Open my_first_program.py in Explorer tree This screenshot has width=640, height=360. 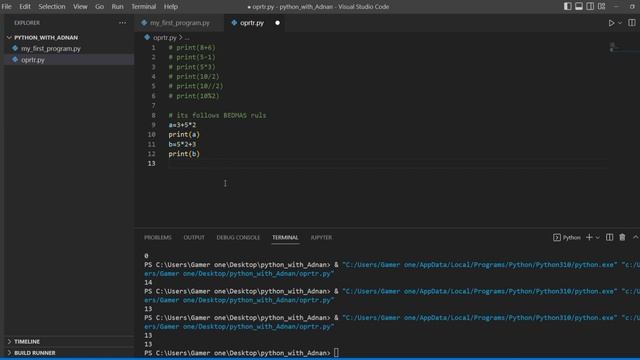(x=51, y=49)
